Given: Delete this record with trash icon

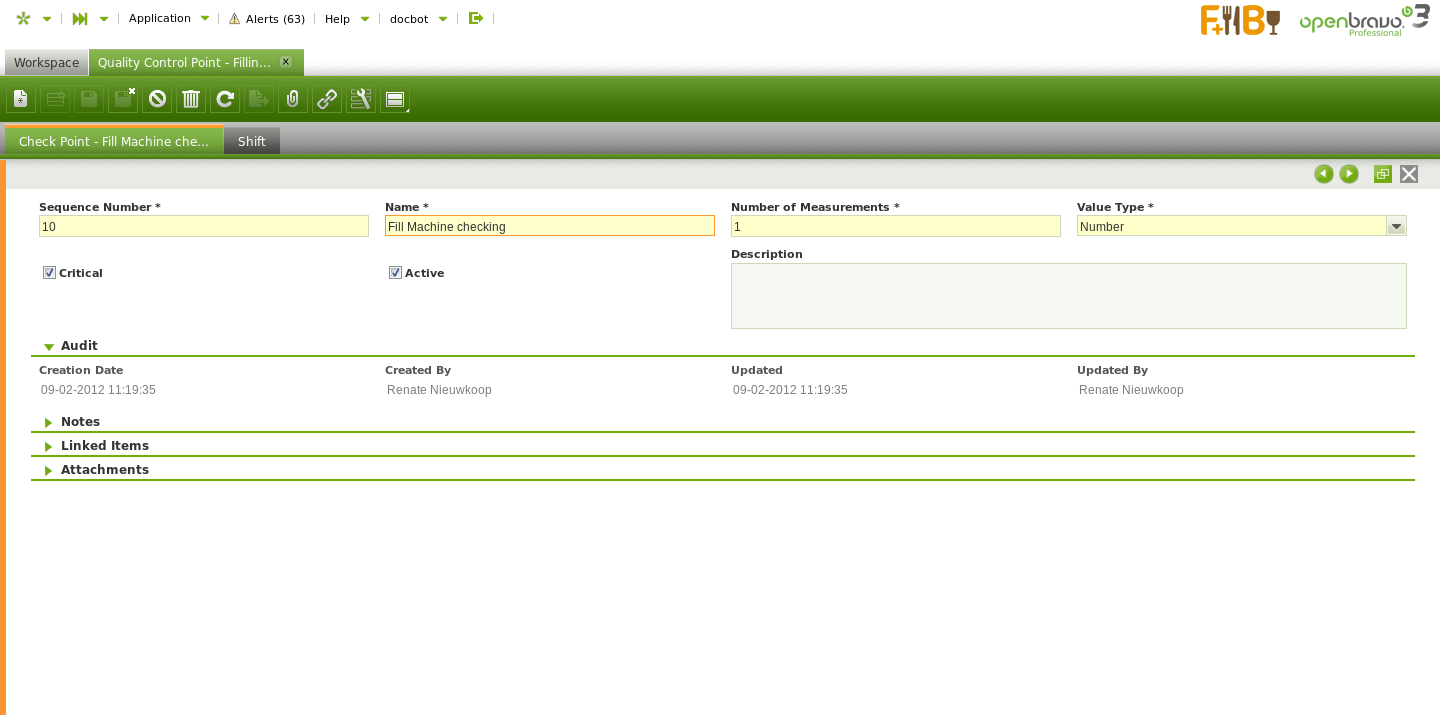Looking at the screenshot, I should click(x=191, y=99).
